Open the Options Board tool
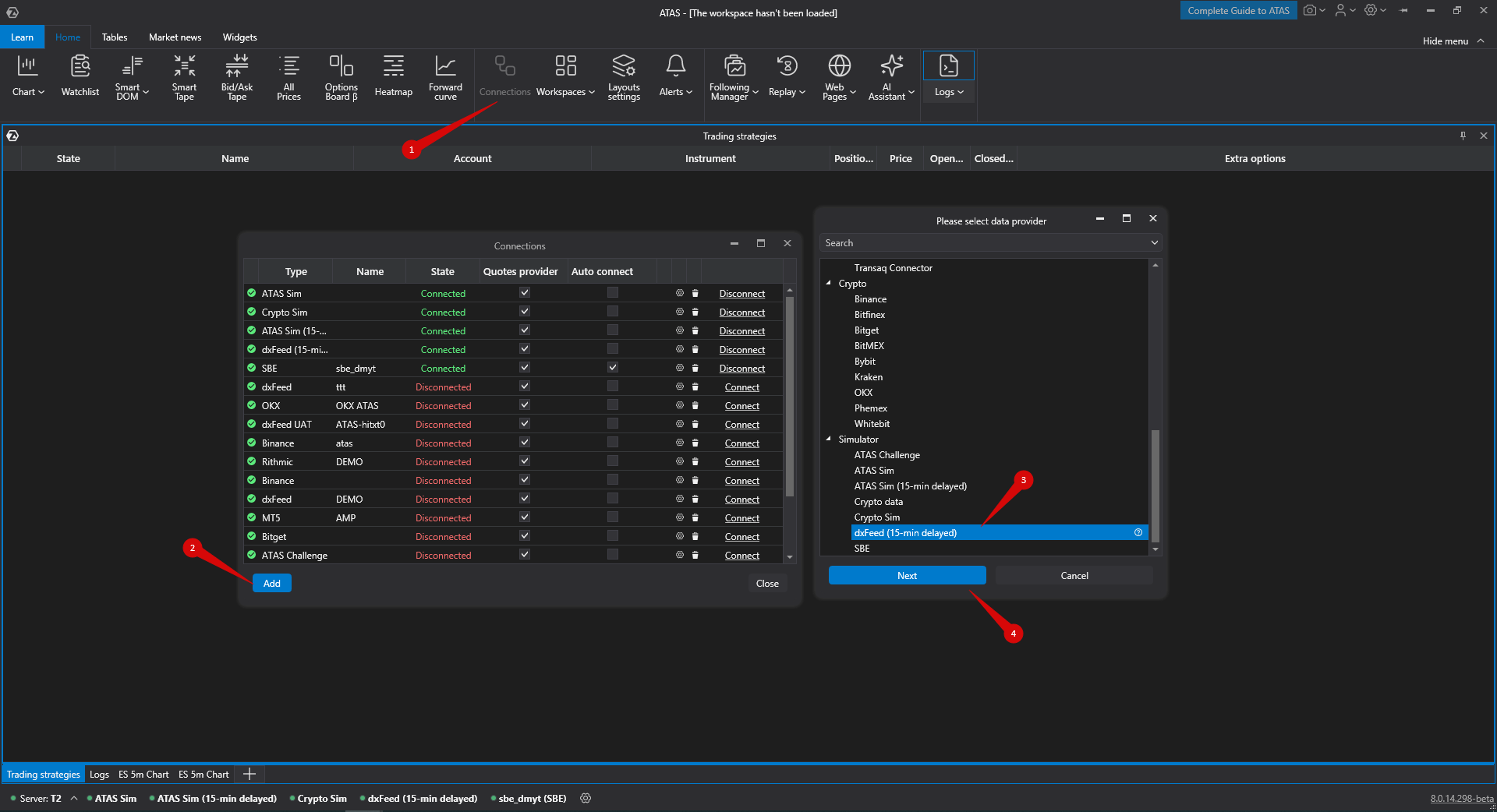The height and width of the screenshot is (812, 1497). [x=342, y=76]
